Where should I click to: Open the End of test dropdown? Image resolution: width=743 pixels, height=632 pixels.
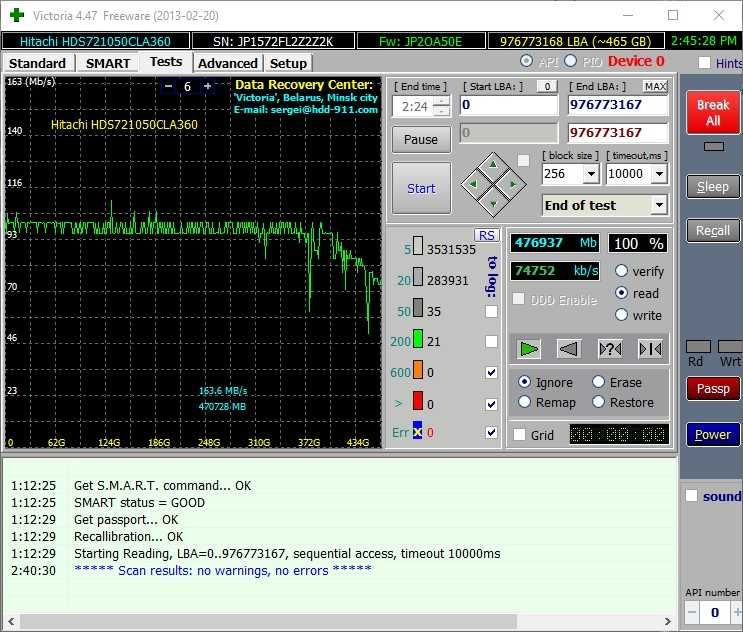pos(660,205)
